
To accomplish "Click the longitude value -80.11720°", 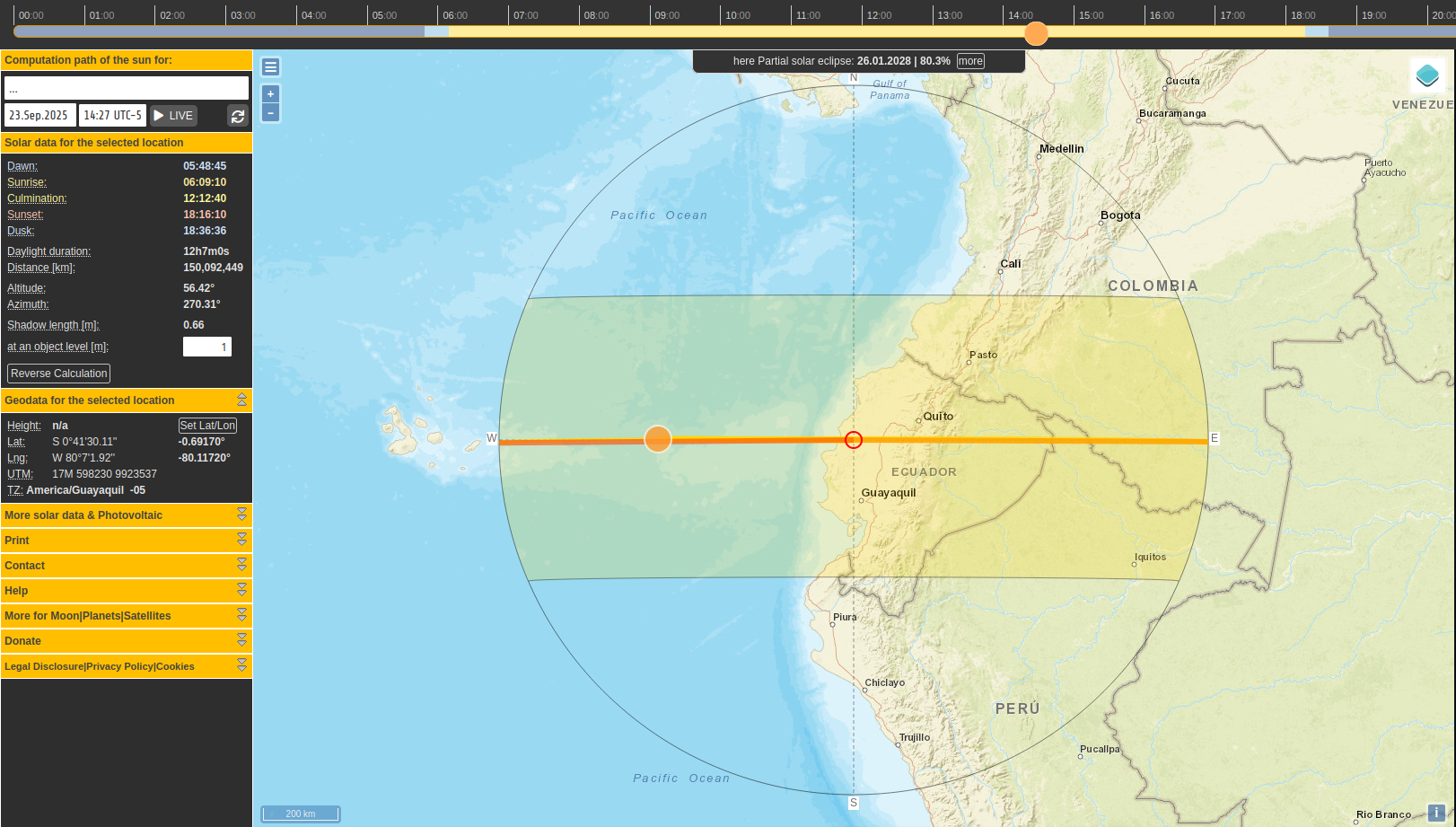I will click(x=205, y=458).
